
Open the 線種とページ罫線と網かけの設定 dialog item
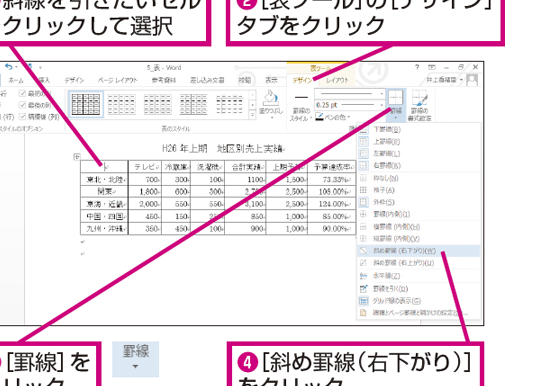(419, 313)
